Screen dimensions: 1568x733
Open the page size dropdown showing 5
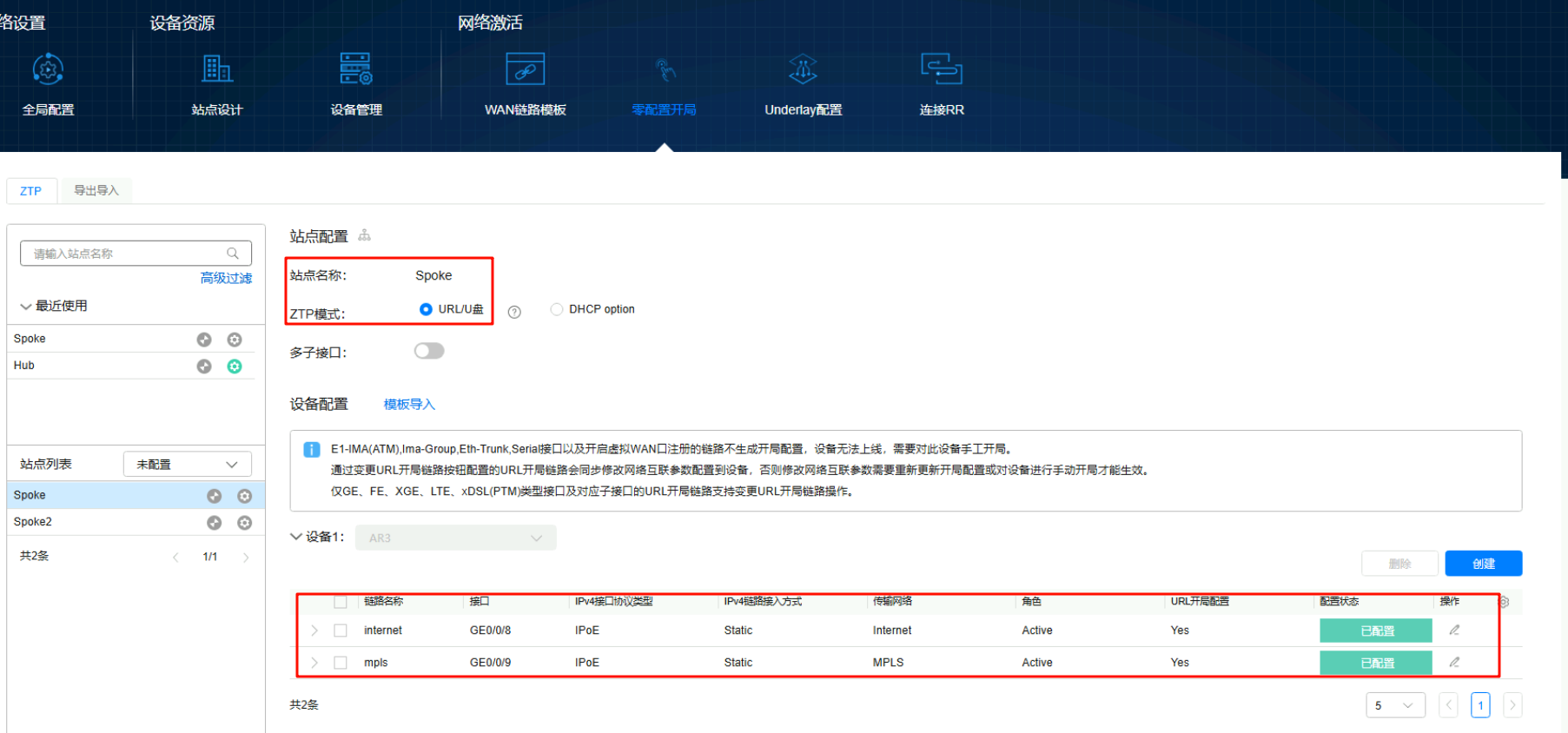(1395, 705)
